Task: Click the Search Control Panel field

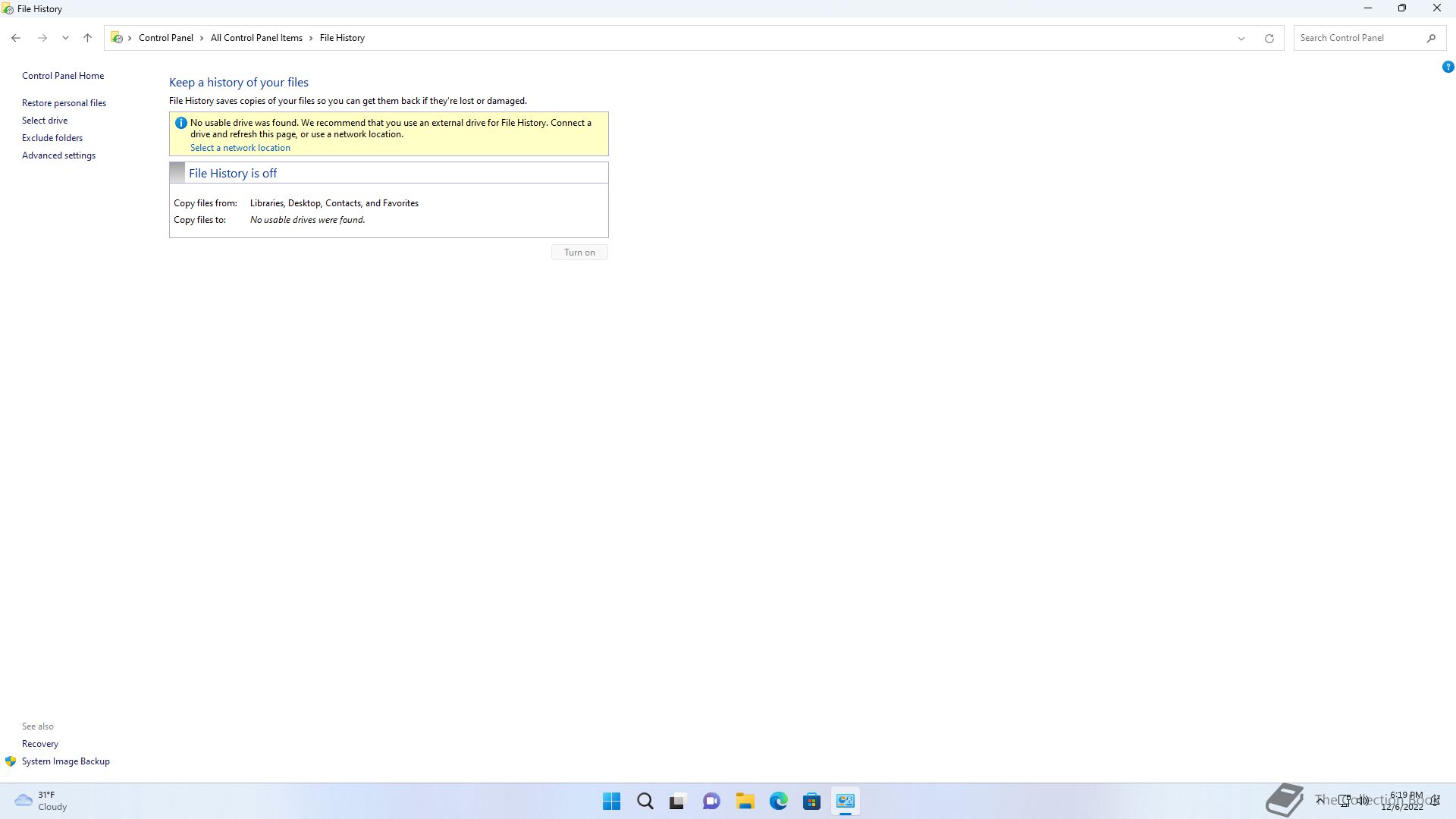Action: click(1357, 38)
